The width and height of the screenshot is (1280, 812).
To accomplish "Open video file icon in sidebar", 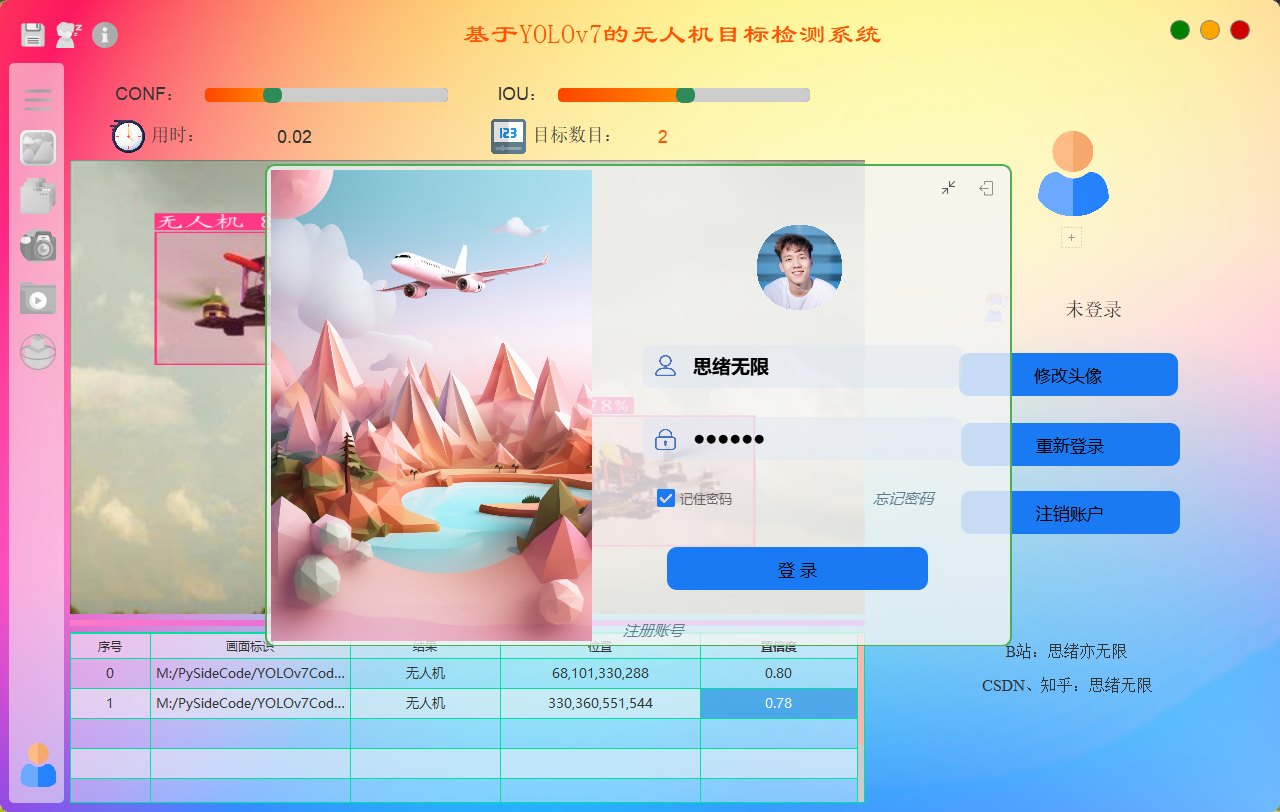I will pos(38,298).
